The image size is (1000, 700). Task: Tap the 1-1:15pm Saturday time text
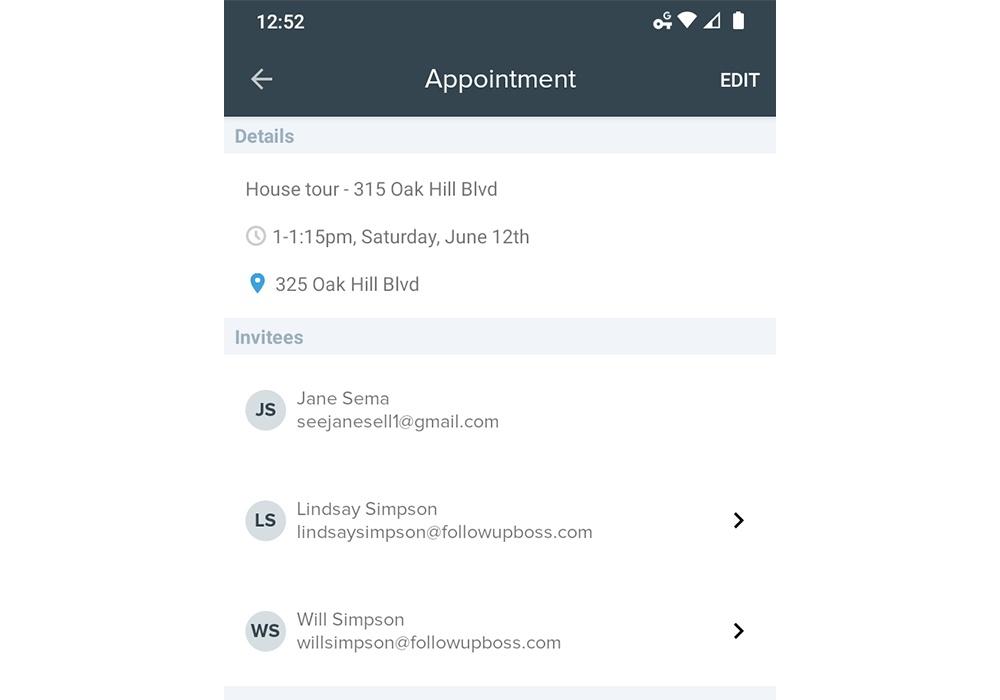[x=401, y=237]
